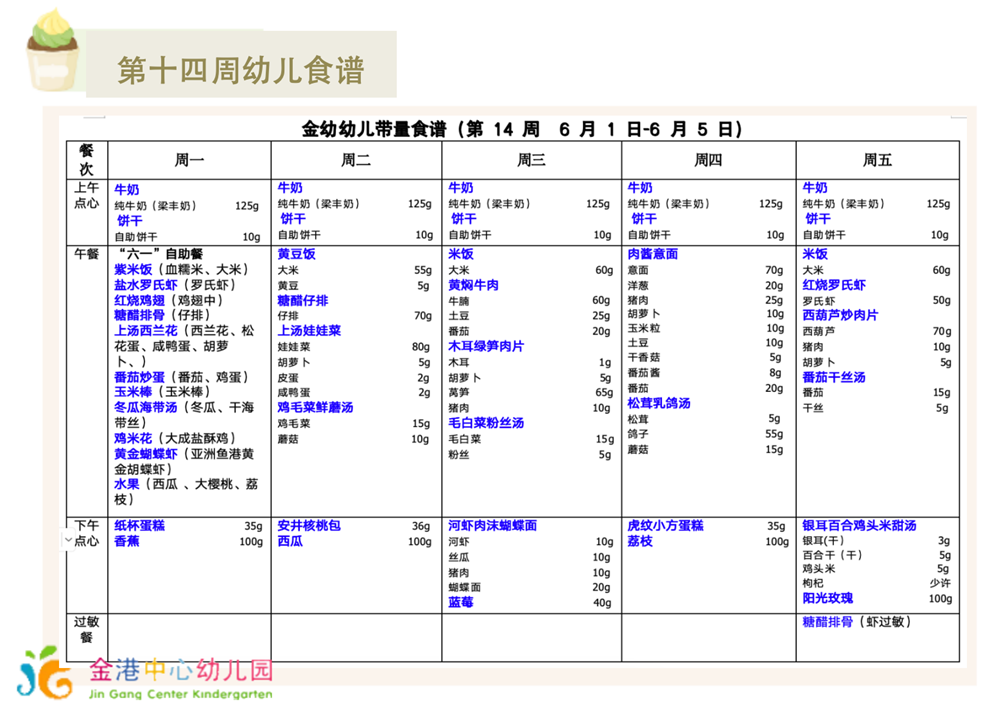Select the 周四 column header
999x713 pixels.
click(708, 160)
